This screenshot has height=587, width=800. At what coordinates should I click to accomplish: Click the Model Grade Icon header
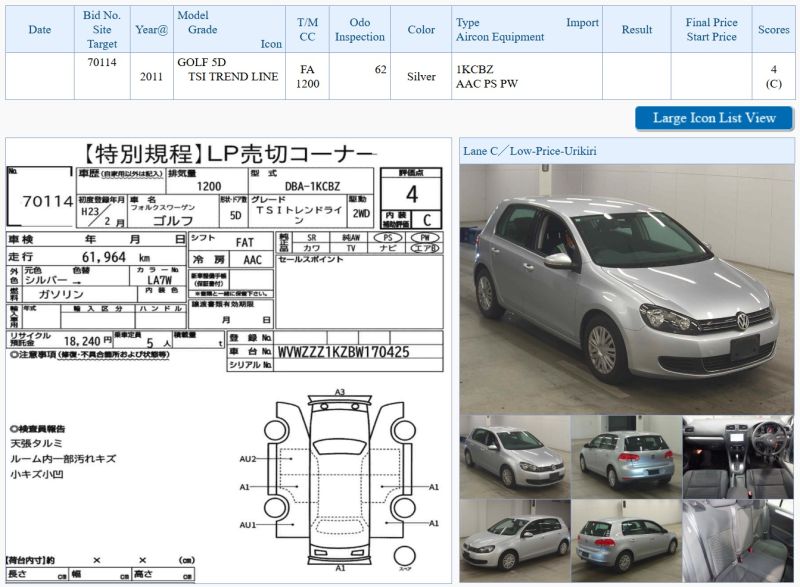pos(229,30)
